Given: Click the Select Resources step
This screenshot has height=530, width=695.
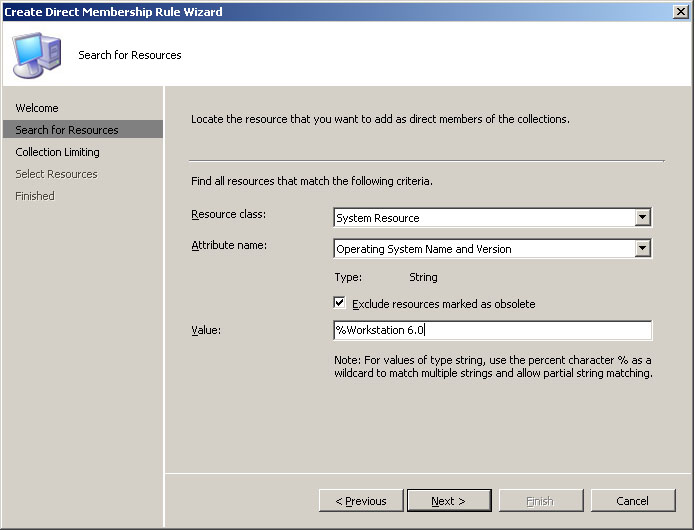Looking at the screenshot, I should tap(56, 174).
